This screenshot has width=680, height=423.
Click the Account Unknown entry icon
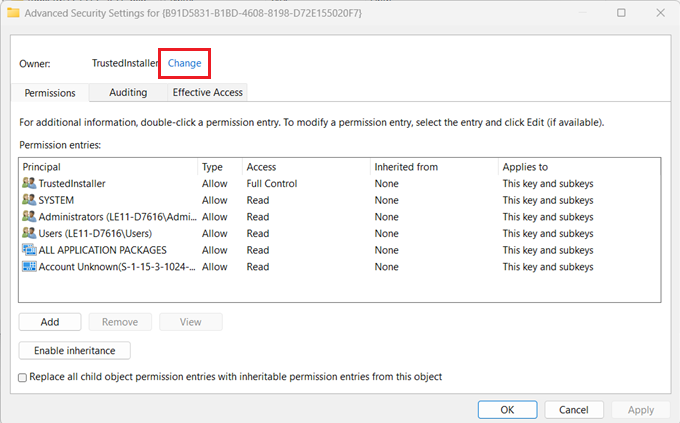pyautogui.click(x=29, y=266)
